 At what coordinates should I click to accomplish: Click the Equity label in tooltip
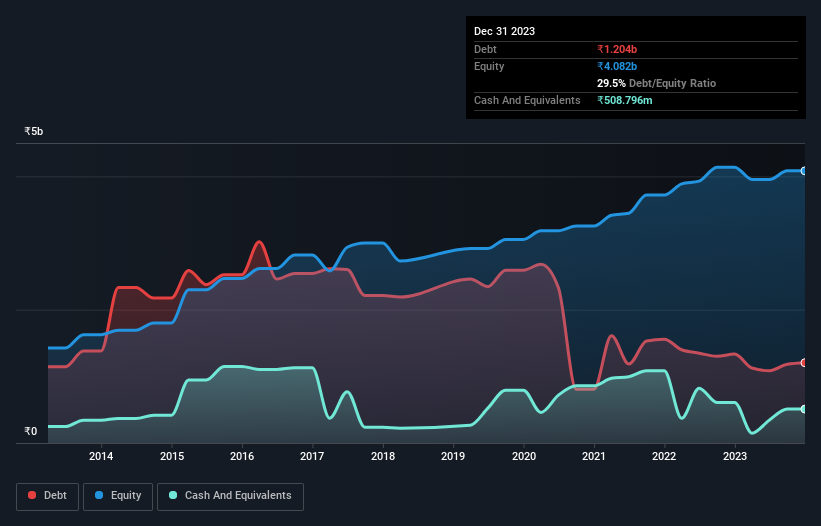[489, 66]
